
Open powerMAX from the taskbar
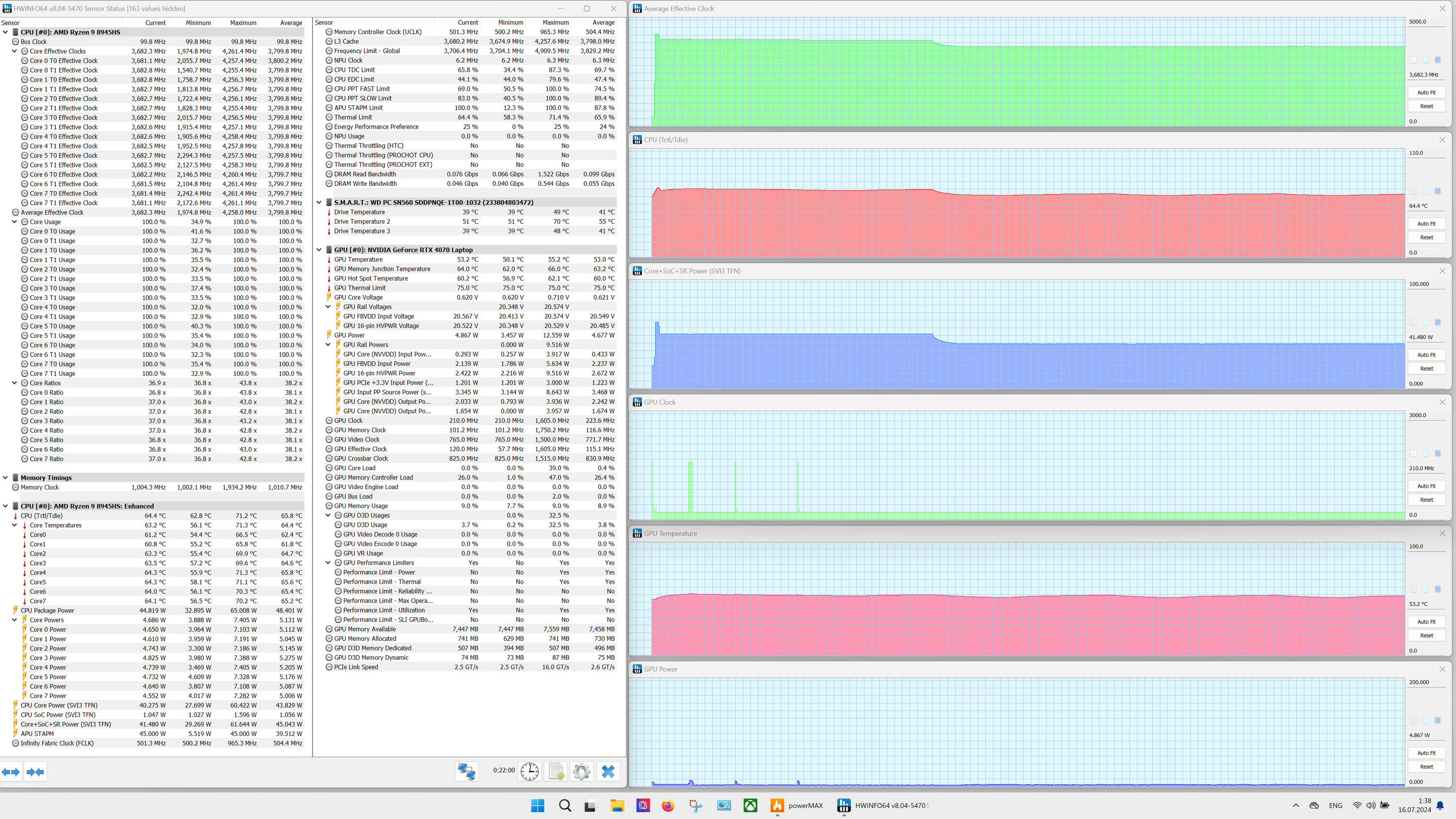(796, 805)
